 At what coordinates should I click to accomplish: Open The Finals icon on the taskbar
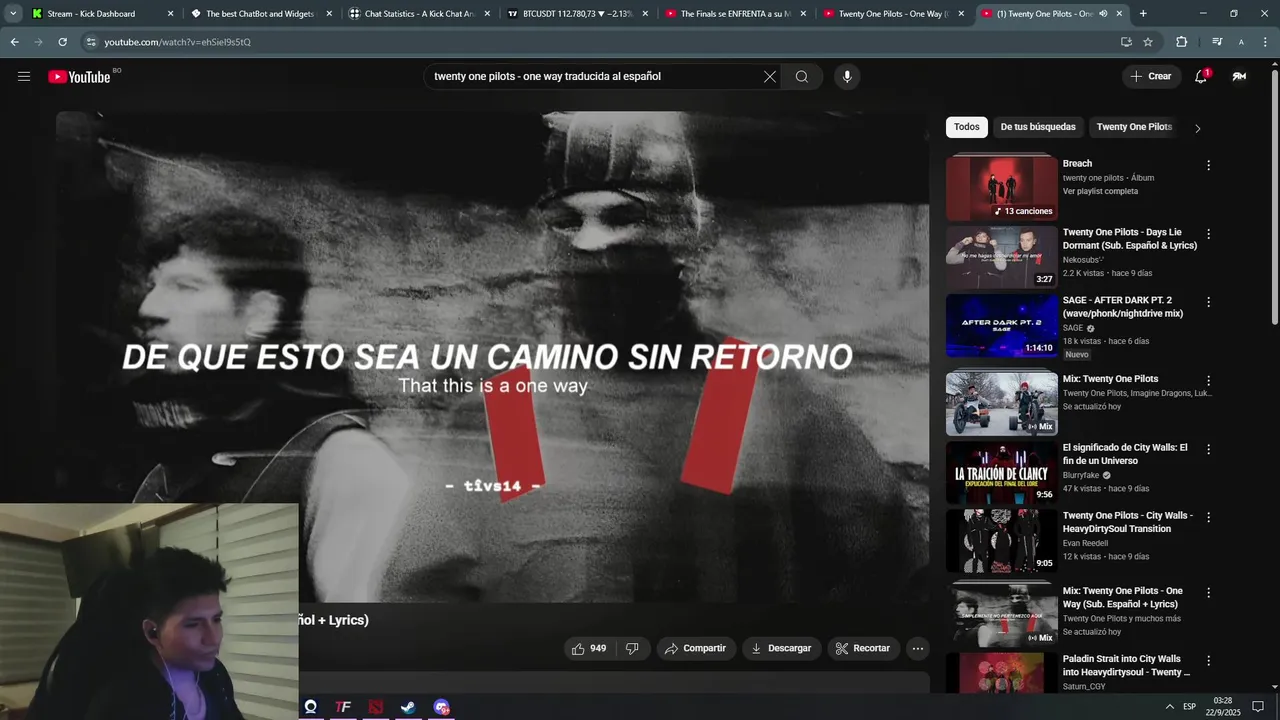(x=343, y=707)
